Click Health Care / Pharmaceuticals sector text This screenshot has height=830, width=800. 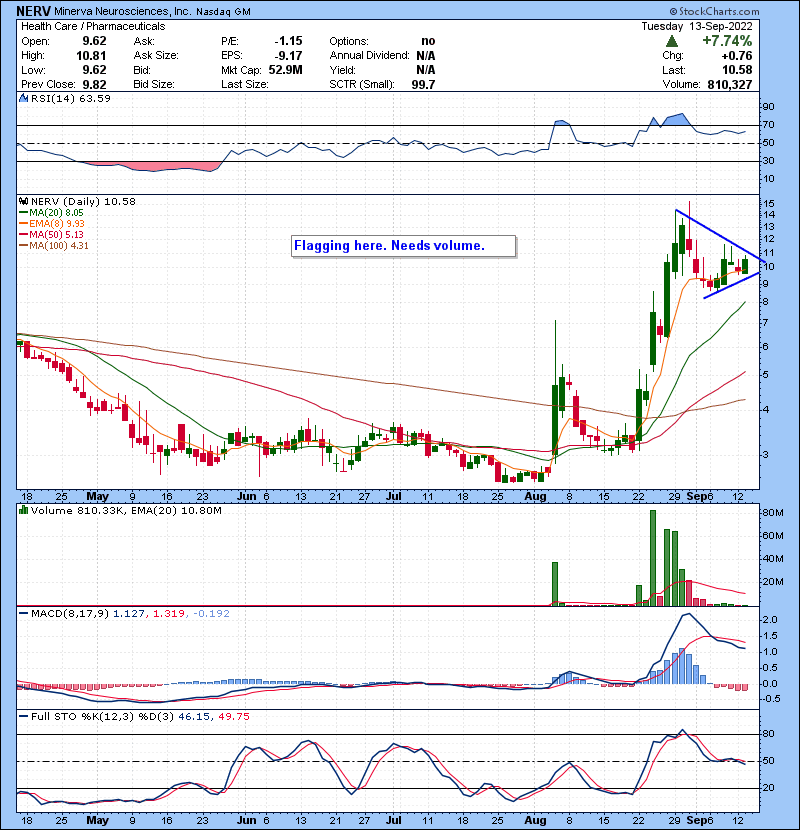pyautogui.click(x=93, y=26)
